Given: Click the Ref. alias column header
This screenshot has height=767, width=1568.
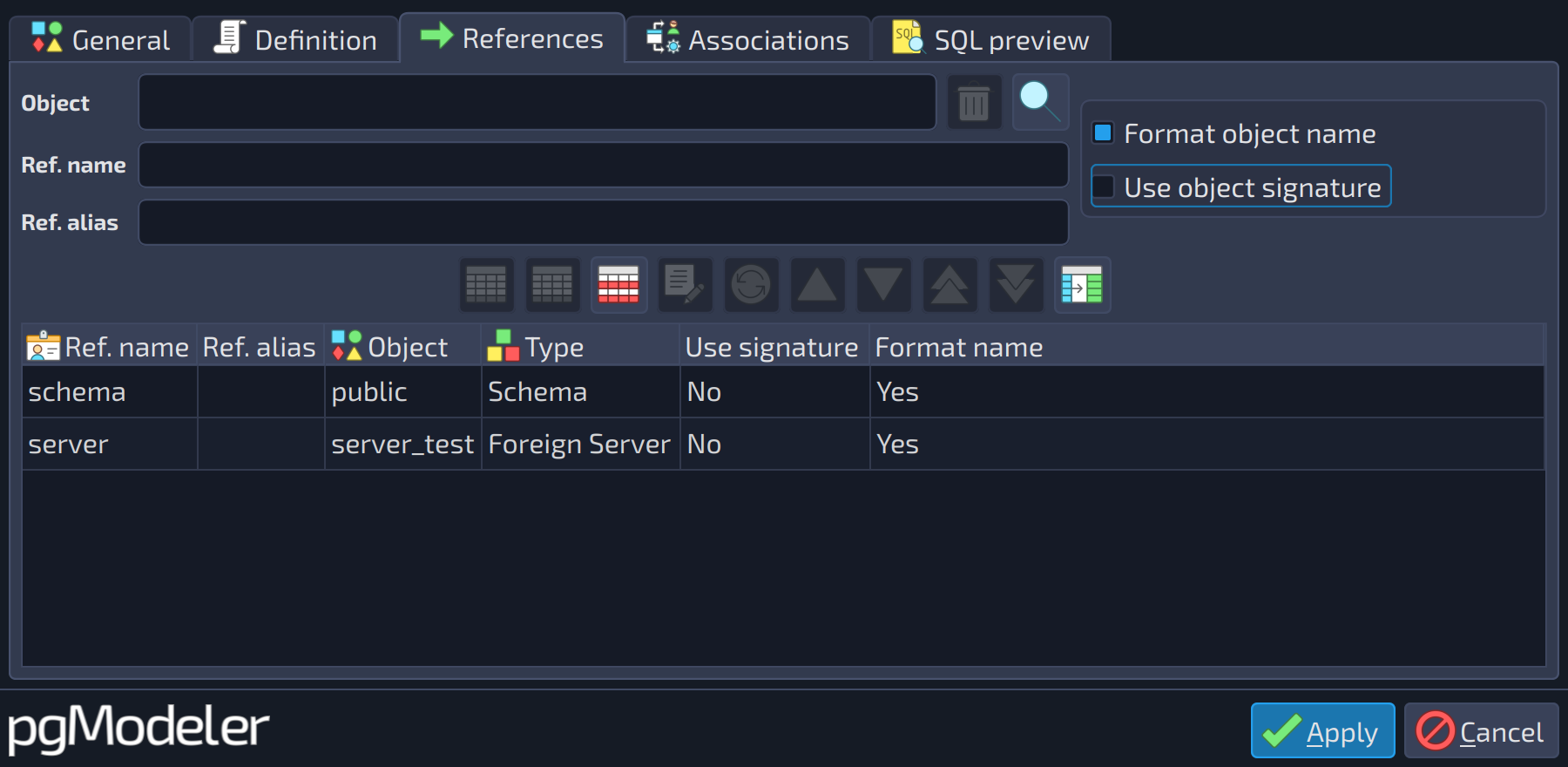Looking at the screenshot, I should [260, 347].
